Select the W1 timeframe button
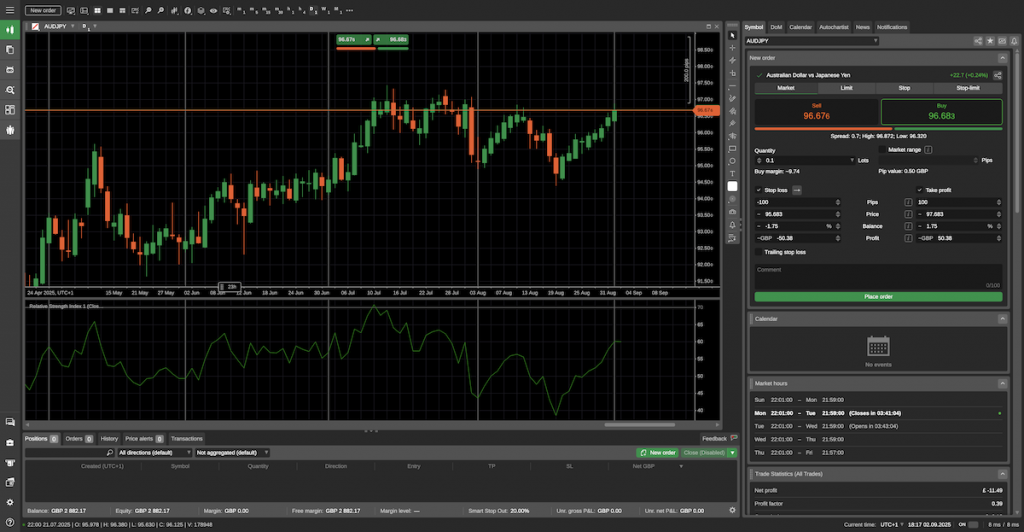The height and width of the screenshot is (532, 1024). [x=325, y=10]
